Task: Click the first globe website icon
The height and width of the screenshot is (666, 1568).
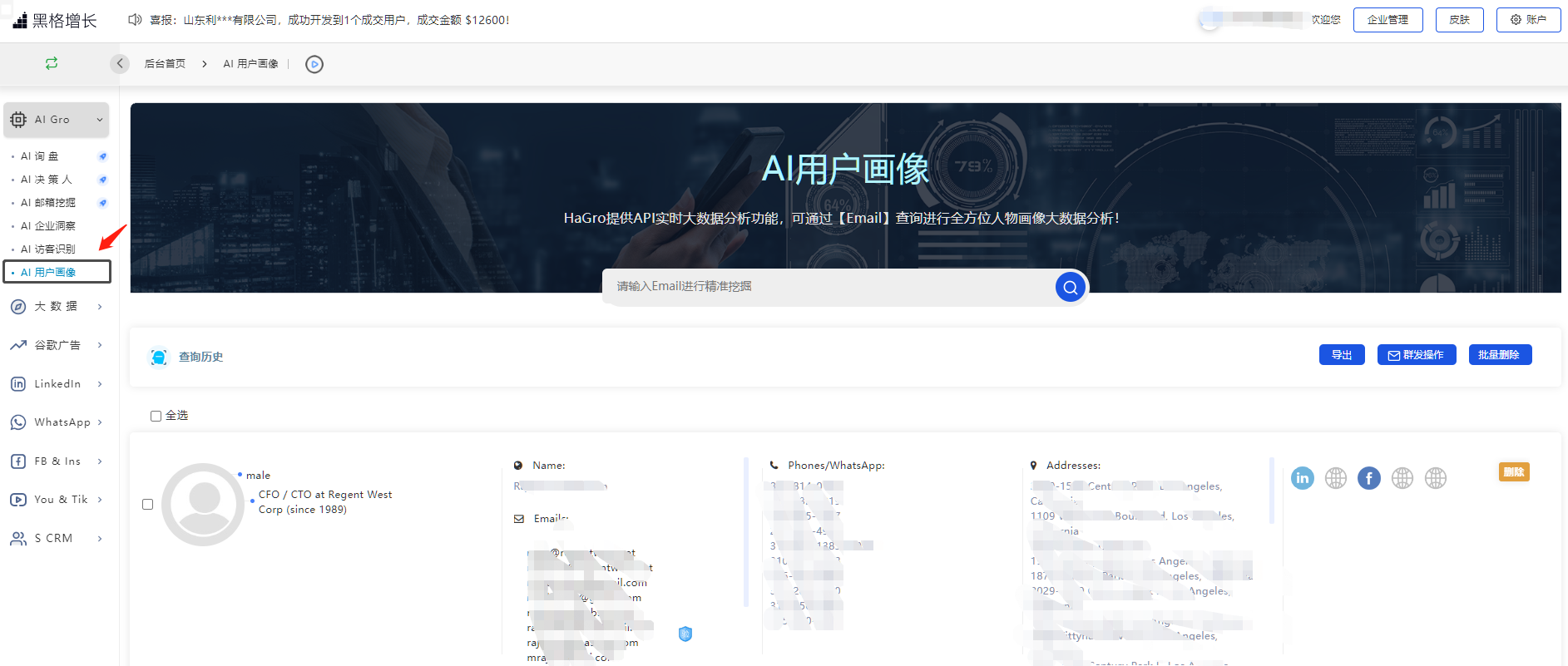Action: [1335, 478]
